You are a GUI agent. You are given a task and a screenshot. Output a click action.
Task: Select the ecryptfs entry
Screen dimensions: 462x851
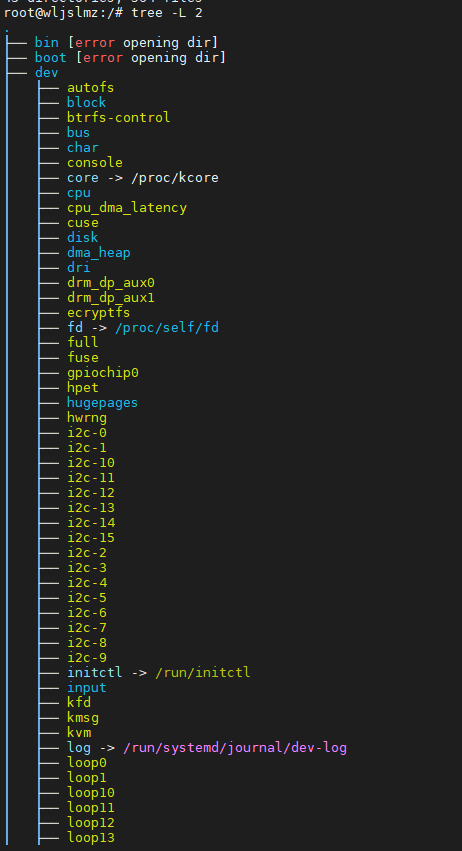point(99,313)
